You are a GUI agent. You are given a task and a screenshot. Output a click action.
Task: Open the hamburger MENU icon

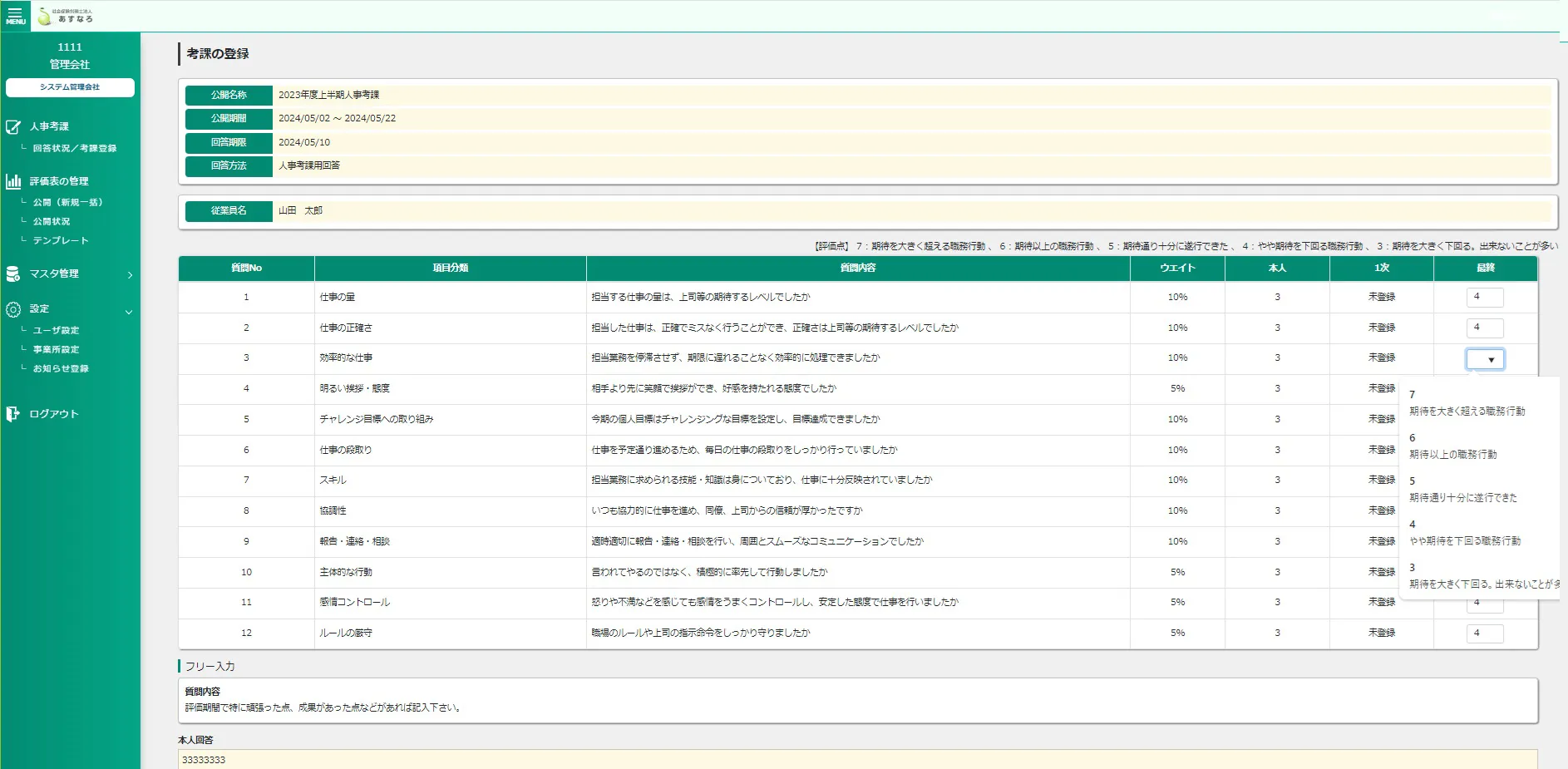click(x=15, y=16)
